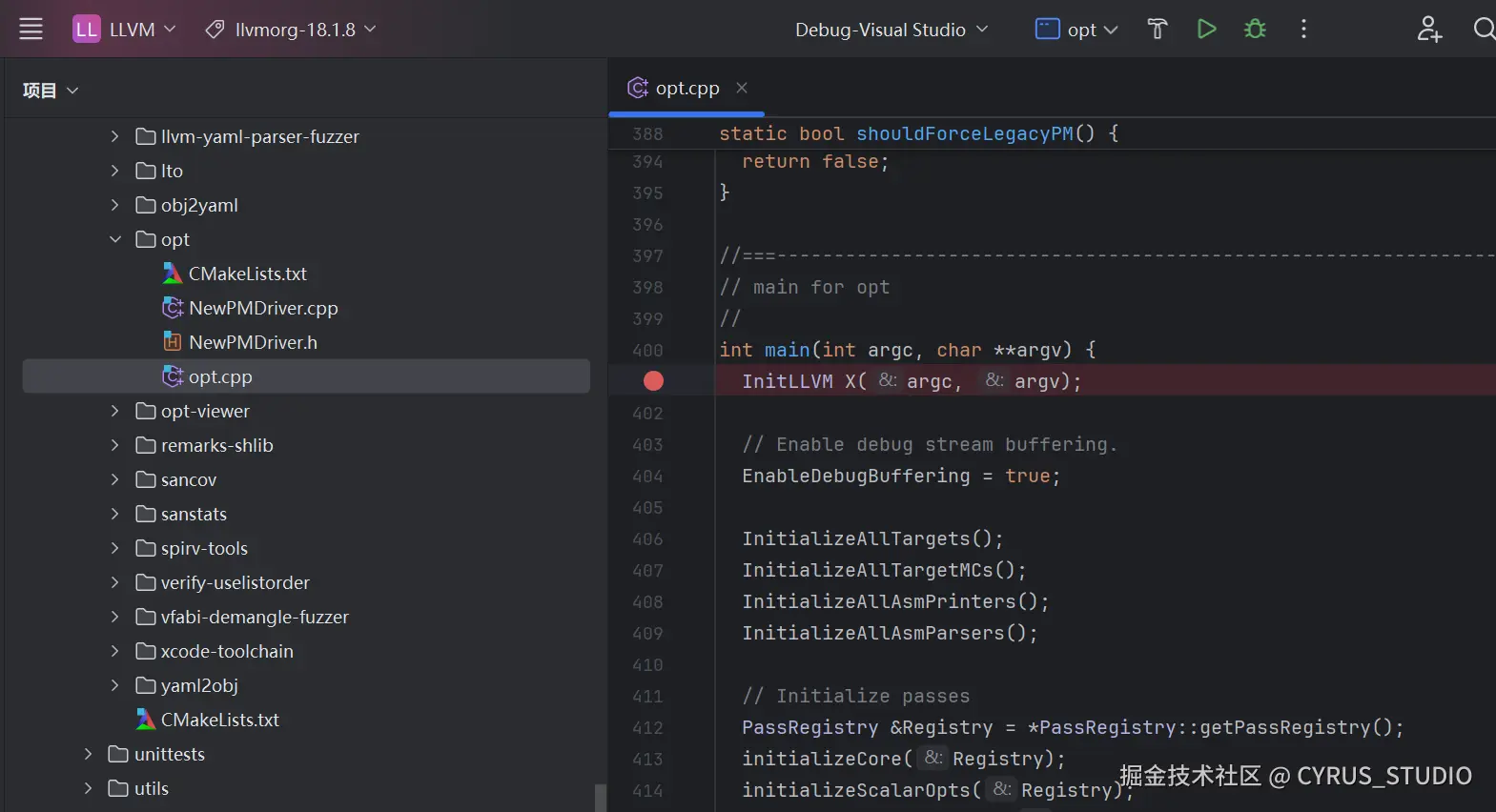This screenshot has height=812, width=1496.
Task: Expand the opt-viewer folder
Action: click(115, 411)
